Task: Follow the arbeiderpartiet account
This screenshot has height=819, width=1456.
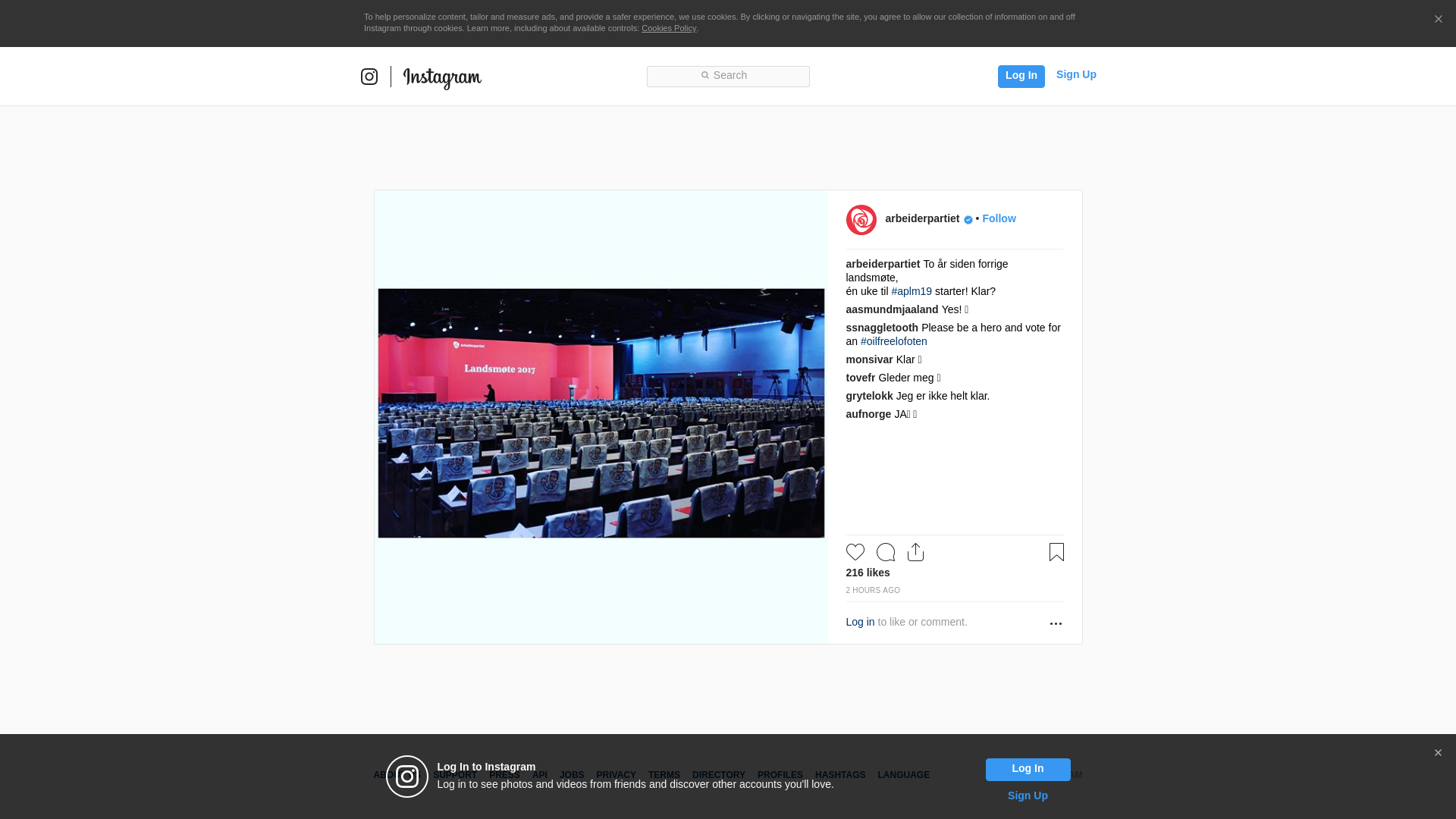Action: click(999, 218)
